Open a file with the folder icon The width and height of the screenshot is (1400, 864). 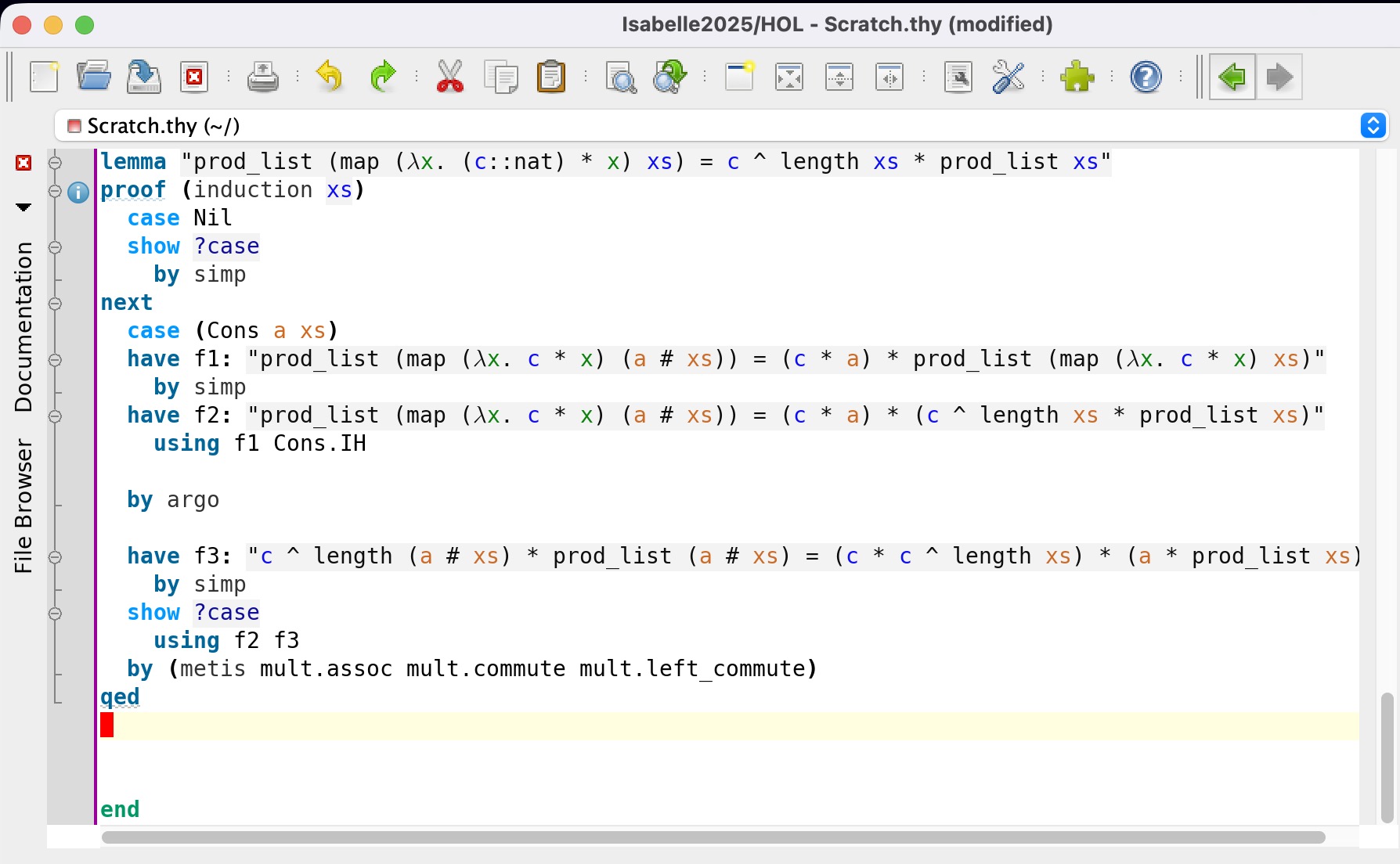(x=94, y=77)
